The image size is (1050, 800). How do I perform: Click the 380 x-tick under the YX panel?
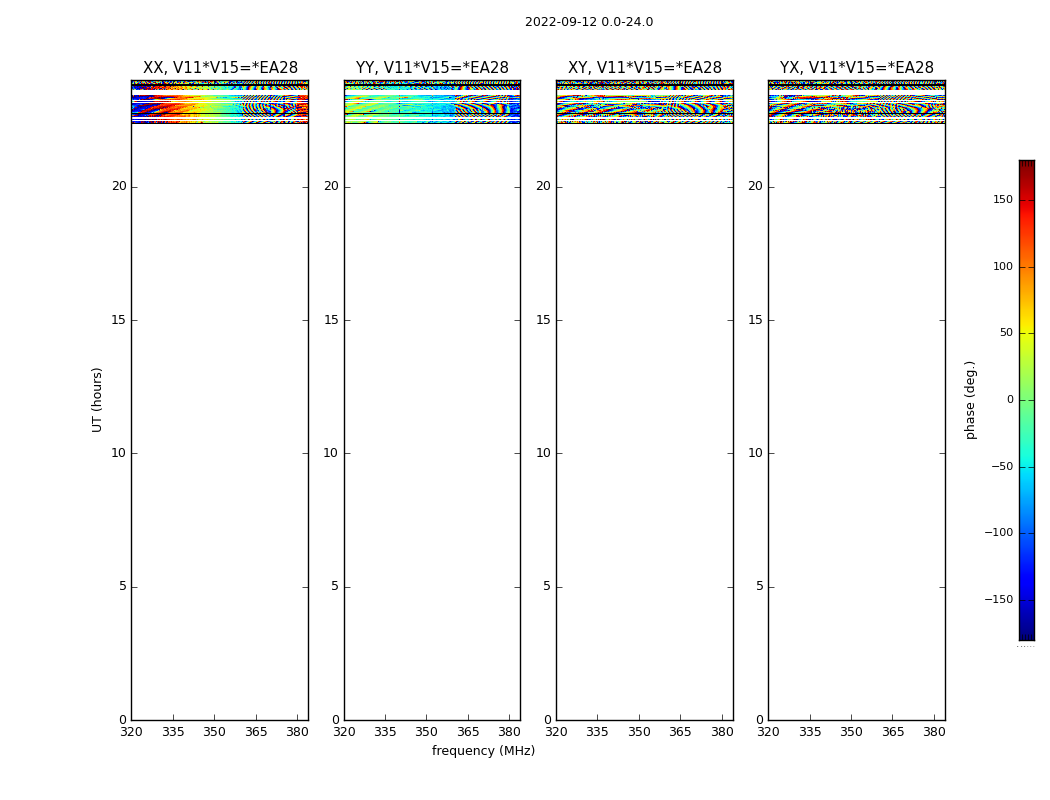tap(934, 732)
